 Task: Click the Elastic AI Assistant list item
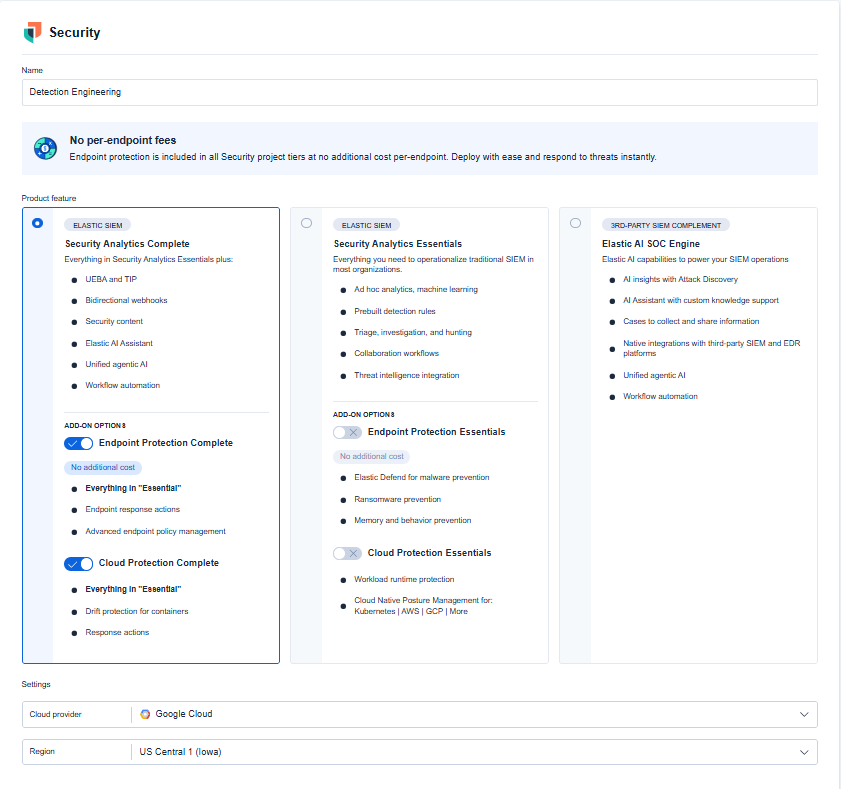[119, 343]
